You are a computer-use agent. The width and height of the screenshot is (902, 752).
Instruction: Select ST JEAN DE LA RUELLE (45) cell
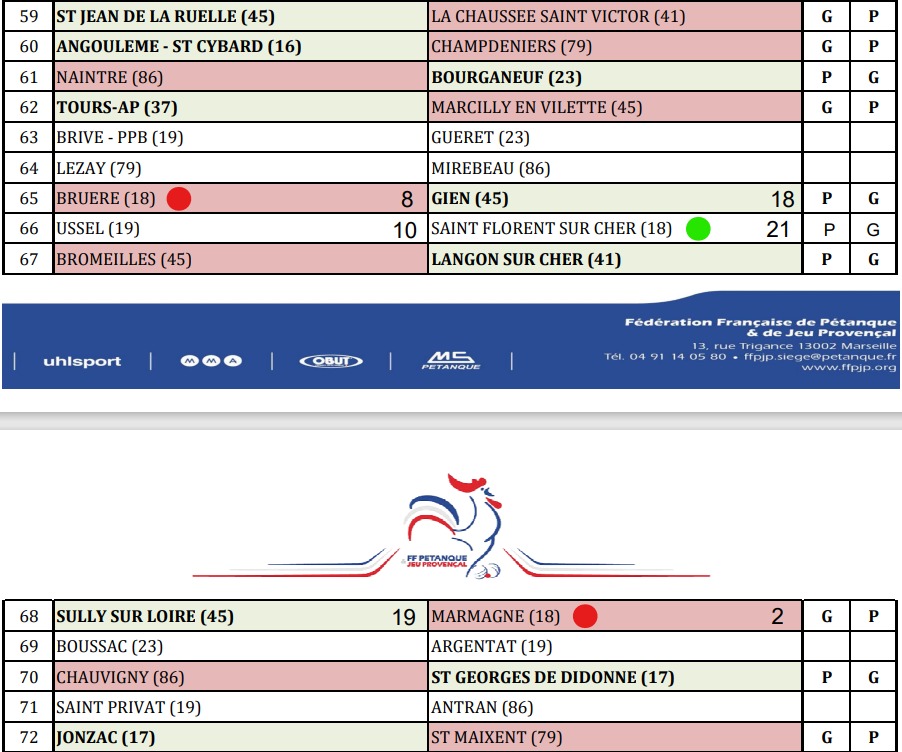240,16
